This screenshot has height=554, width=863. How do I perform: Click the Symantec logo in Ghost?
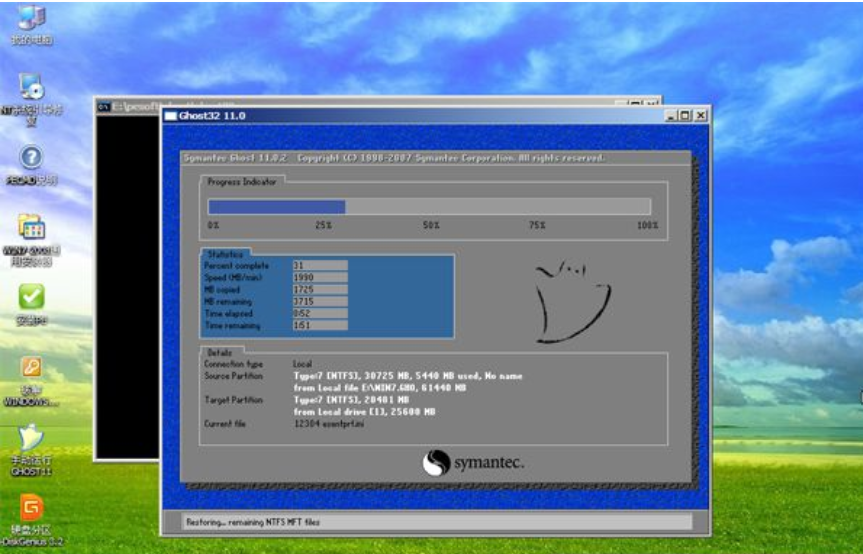click(x=473, y=463)
